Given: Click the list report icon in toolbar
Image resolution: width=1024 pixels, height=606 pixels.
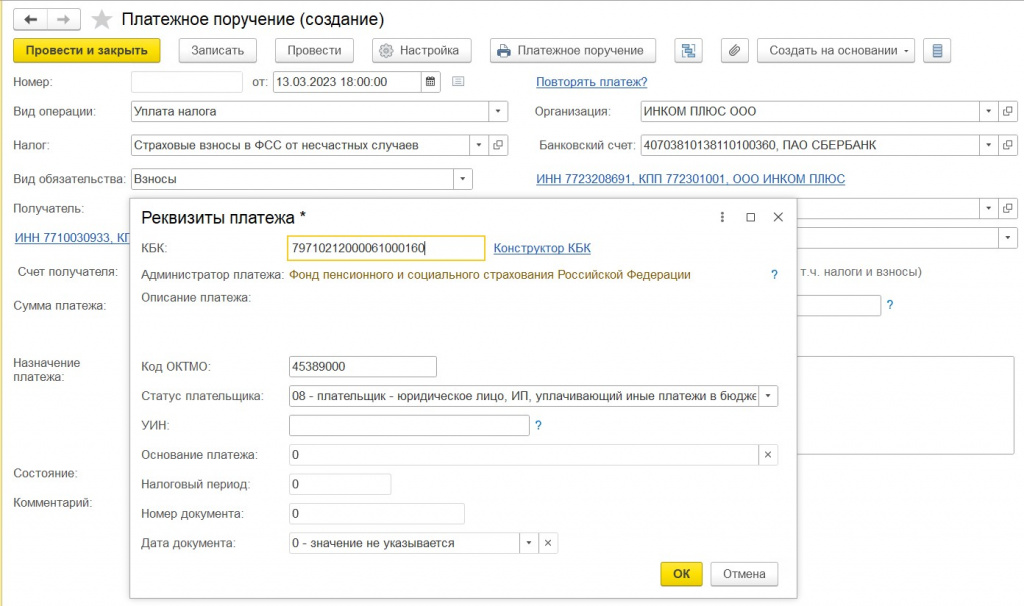Looking at the screenshot, I should click(x=937, y=50).
